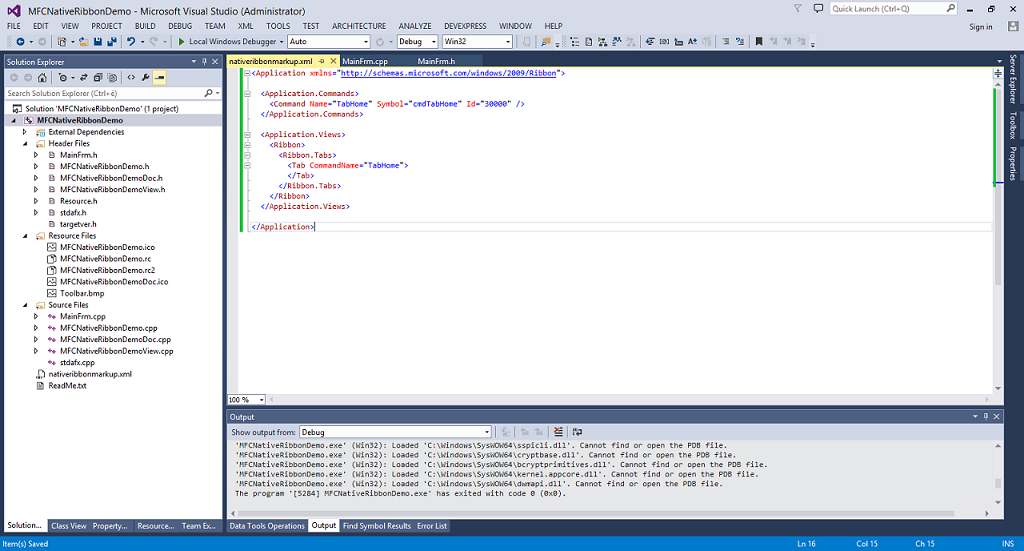1024x551 pixels.
Task: Save the current file with Save icon
Action: point(98,42)
